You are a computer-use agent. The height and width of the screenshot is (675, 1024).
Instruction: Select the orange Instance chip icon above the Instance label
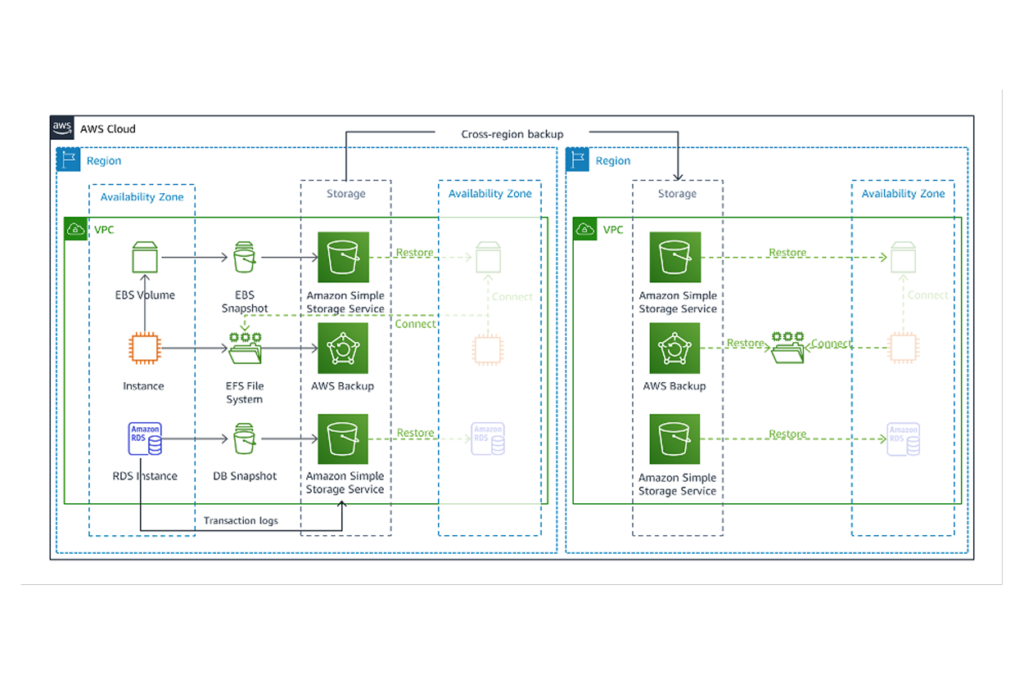coord(145,349)
